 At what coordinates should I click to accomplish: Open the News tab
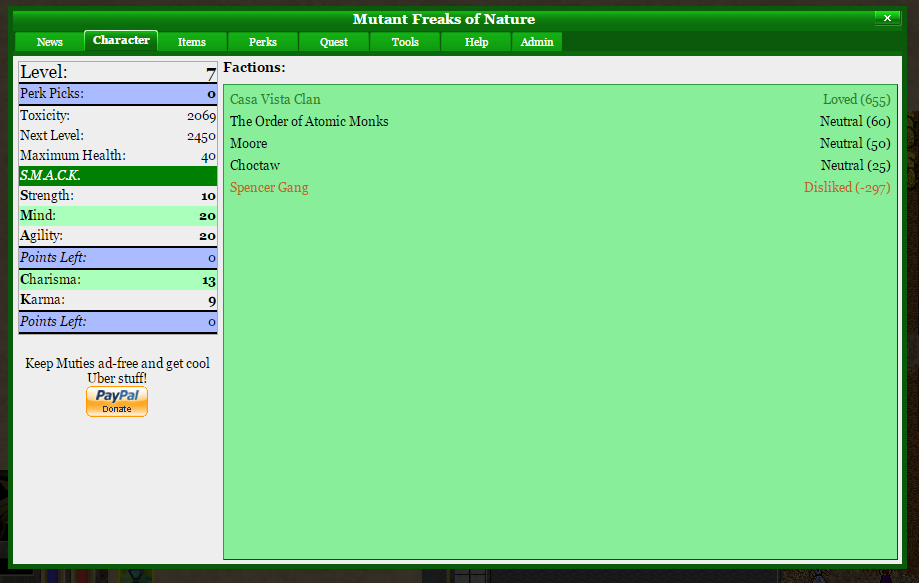pos(49,42)
